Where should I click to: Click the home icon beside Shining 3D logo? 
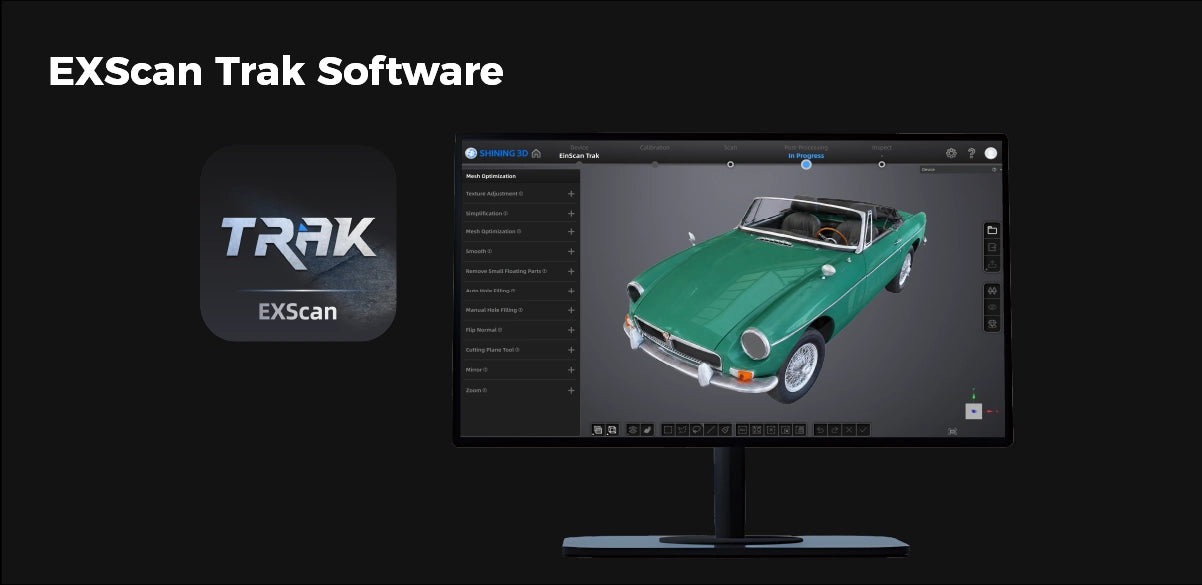(536, 153)
